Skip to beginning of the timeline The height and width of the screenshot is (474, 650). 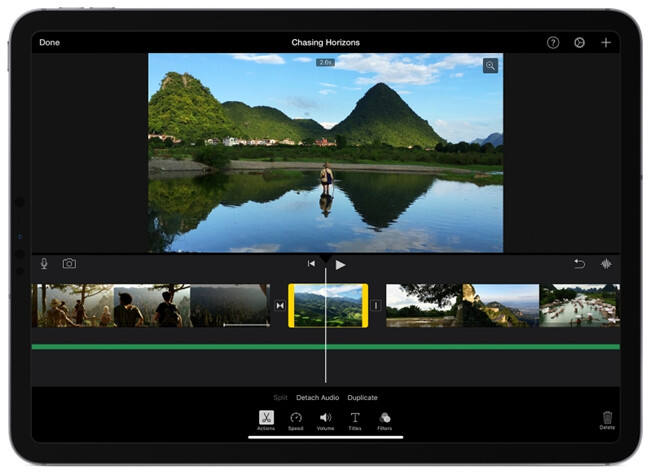pos(311,264)
